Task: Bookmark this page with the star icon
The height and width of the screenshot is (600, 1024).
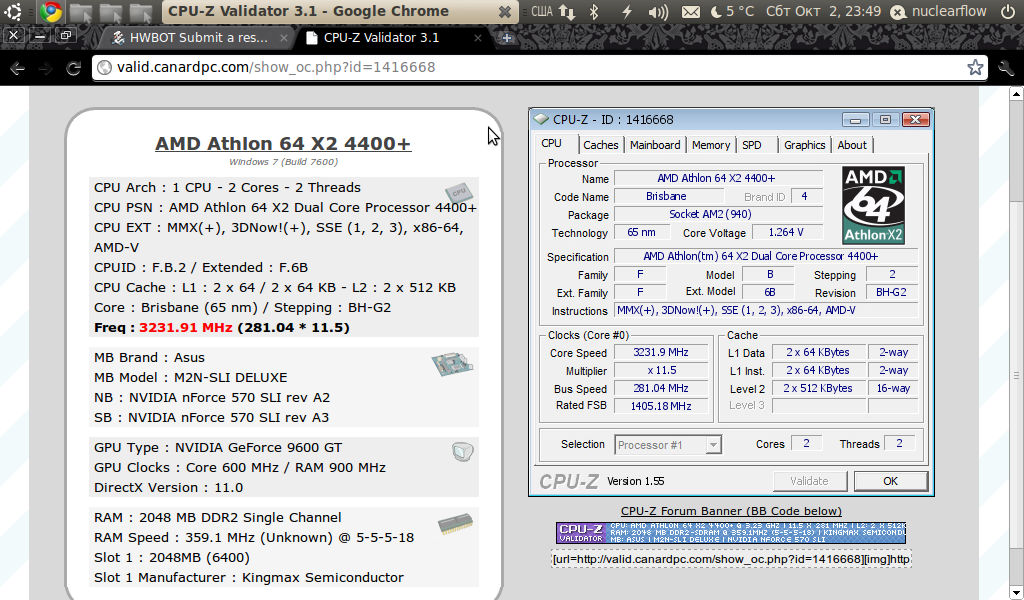Action: (x=975, y=67)
